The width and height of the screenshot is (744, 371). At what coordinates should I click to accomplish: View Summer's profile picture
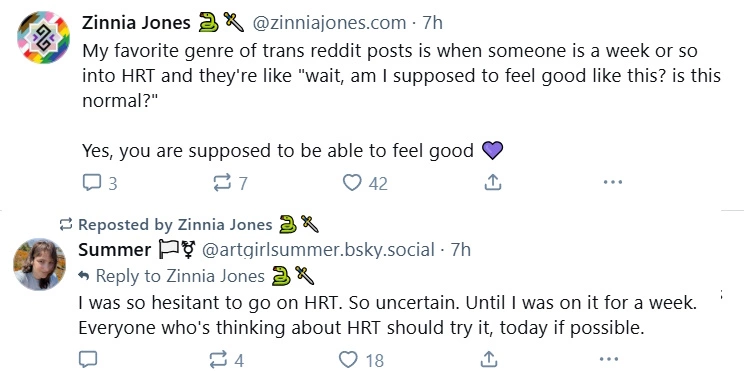click(x=39, y=264)
